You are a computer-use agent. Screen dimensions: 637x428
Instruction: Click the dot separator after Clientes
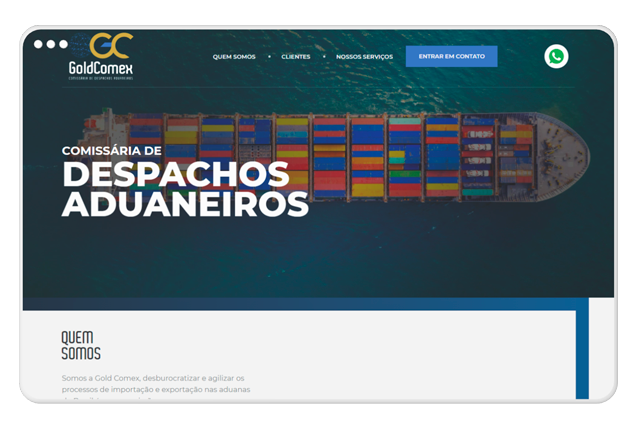[x=324, y=57]
